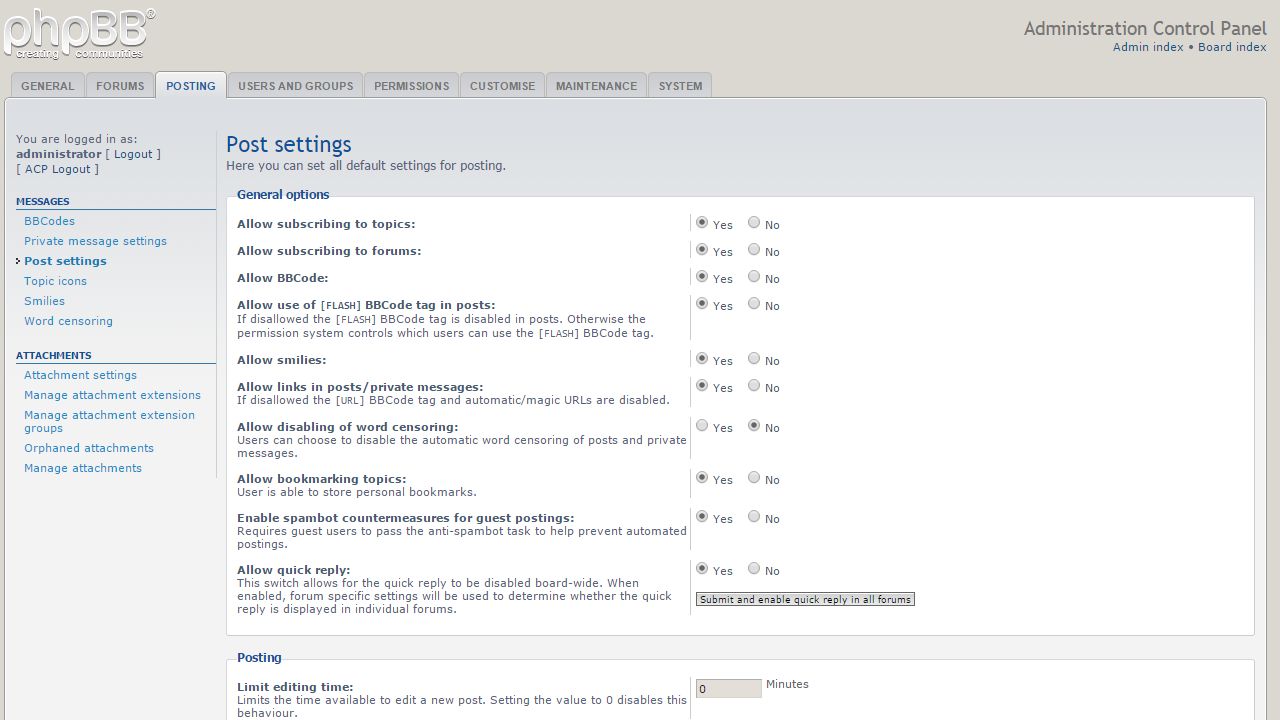Open the Users and Groups tab
Viewport: 1280px width, 720px height.
tap(295, 86)
